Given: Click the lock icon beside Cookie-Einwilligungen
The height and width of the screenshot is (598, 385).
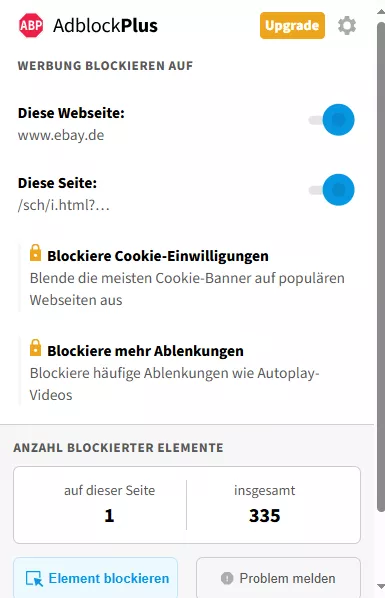Looking at the screenshot, I should pyautogui.click(x=35, y=253).
